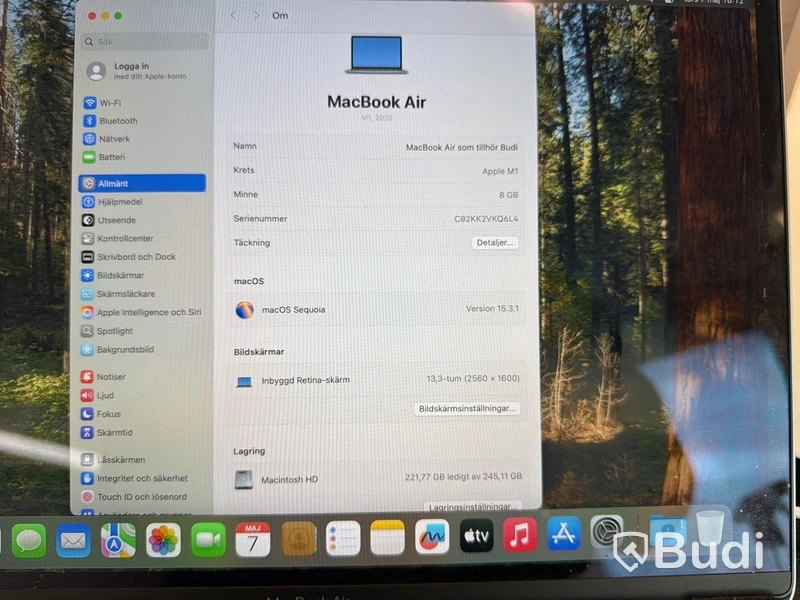Click the Macintosh HD disk icon
This screenshot has height=600, width=800.
(244, 480)
